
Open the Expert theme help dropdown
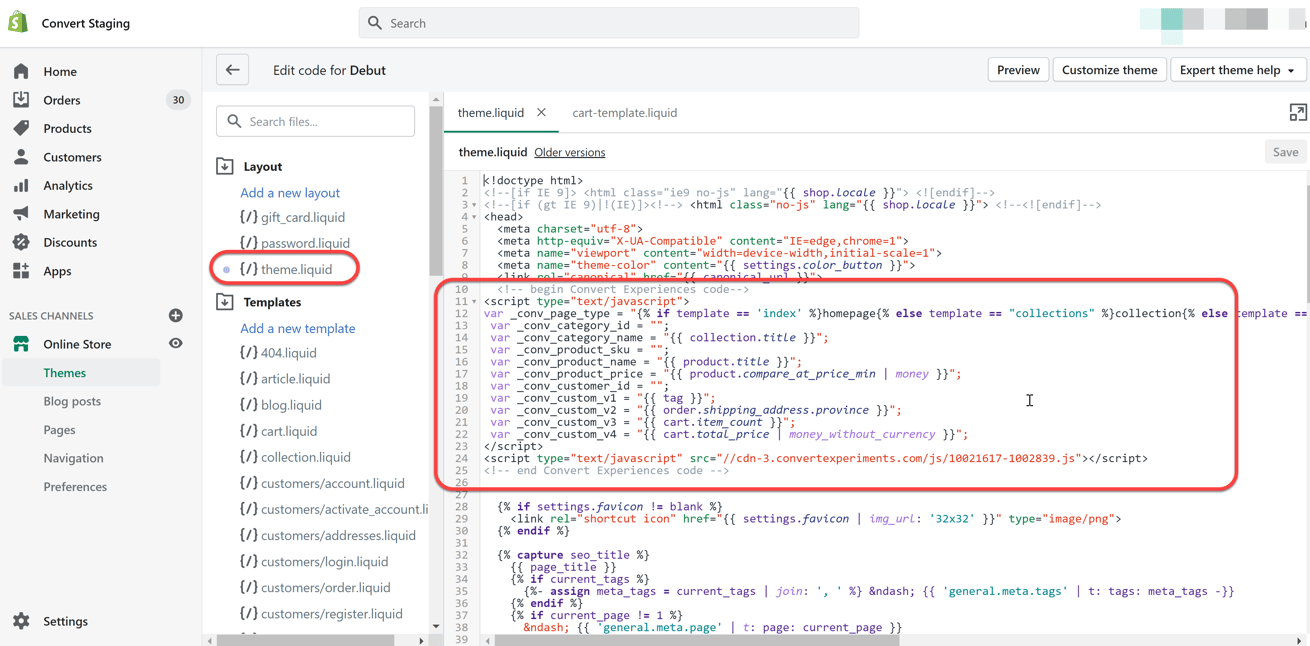1238,69
